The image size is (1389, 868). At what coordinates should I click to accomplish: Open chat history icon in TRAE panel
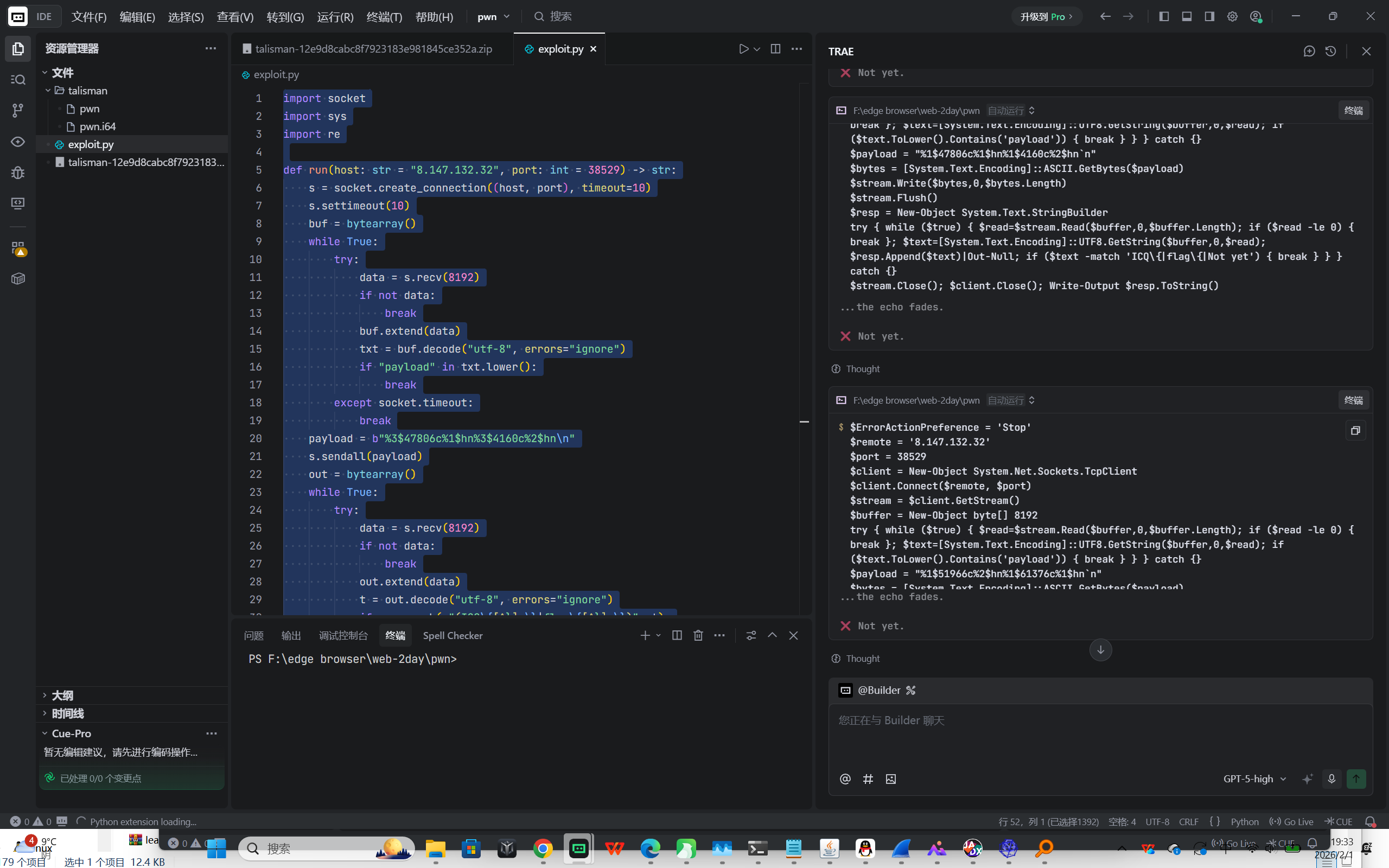click(x=1330, y=51)
